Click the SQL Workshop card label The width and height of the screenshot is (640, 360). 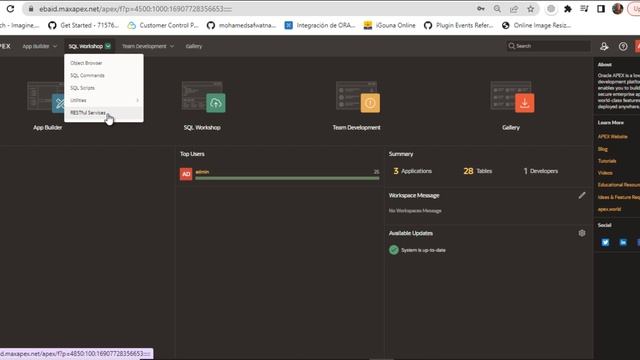click(202, 127)
